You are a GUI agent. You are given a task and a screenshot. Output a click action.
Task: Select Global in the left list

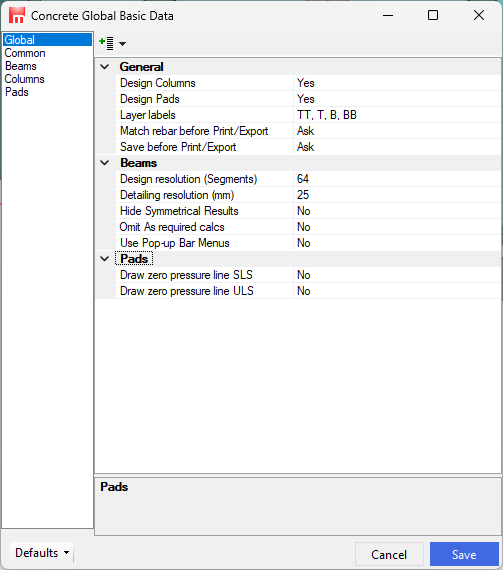click(47, 40)
